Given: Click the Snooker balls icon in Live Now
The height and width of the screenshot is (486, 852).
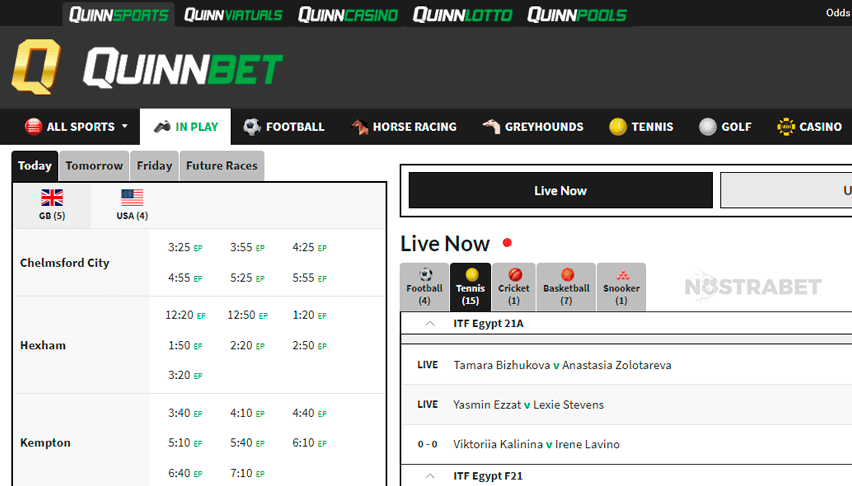Looking at the screenshot, I should [x=622, y=275].
